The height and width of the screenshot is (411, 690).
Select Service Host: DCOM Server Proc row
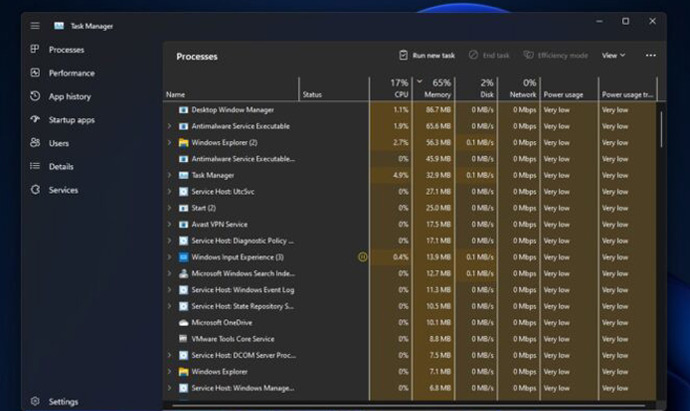click(410, 355)
